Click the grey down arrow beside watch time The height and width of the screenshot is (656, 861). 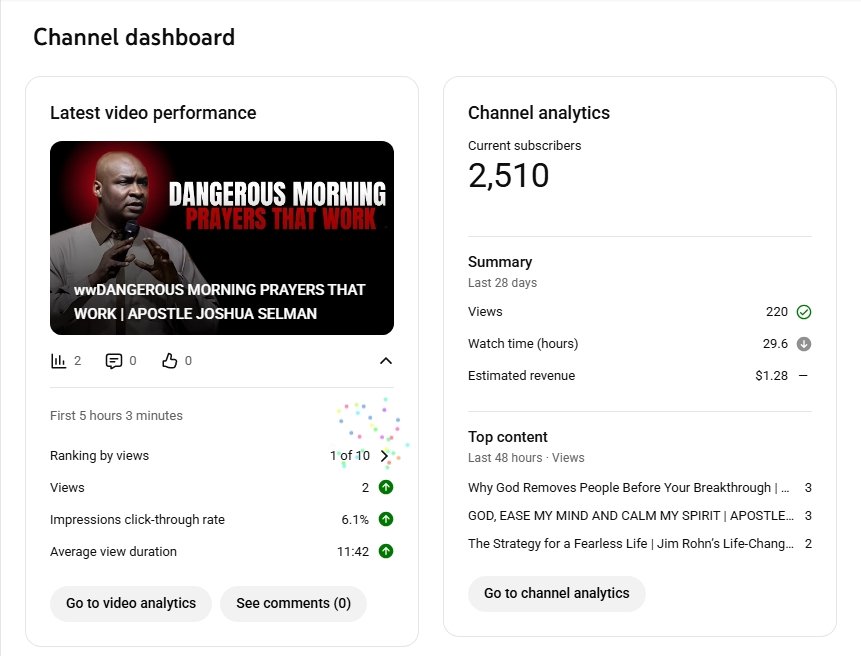(x=804, y=344)
